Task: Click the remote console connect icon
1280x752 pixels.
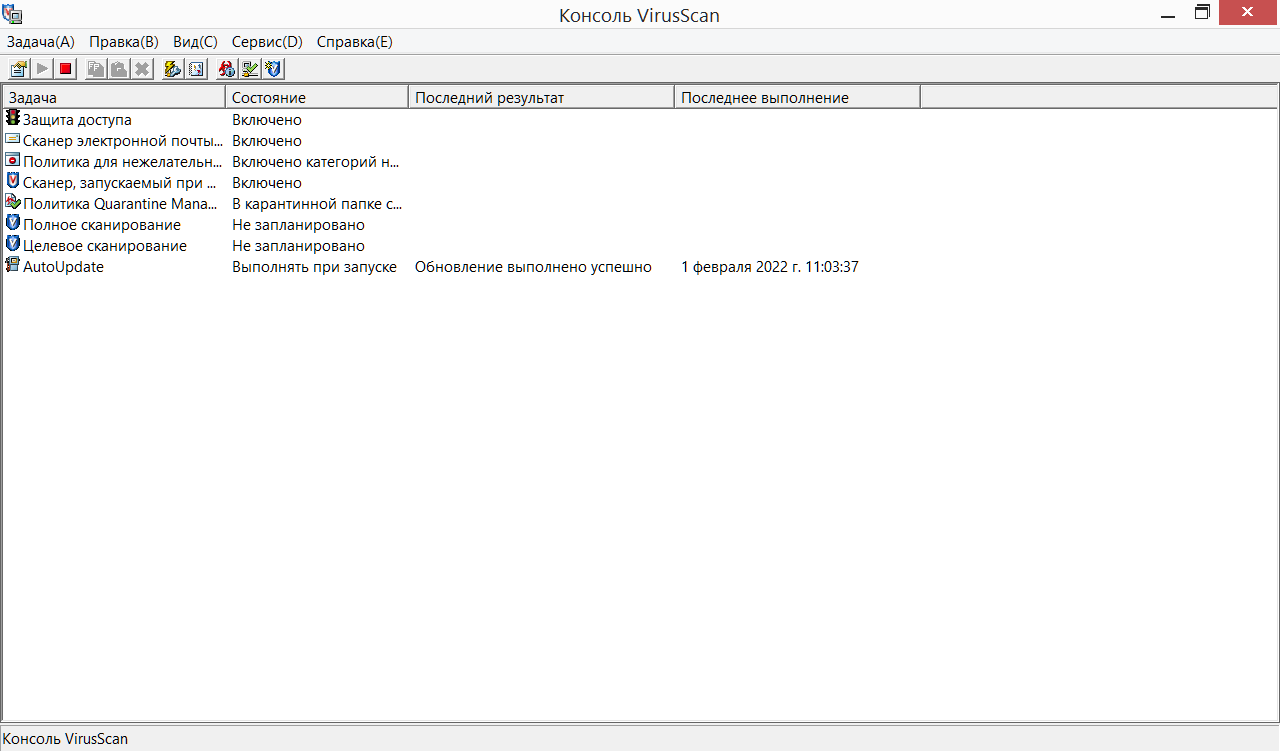Action: (x=250, y=69)
